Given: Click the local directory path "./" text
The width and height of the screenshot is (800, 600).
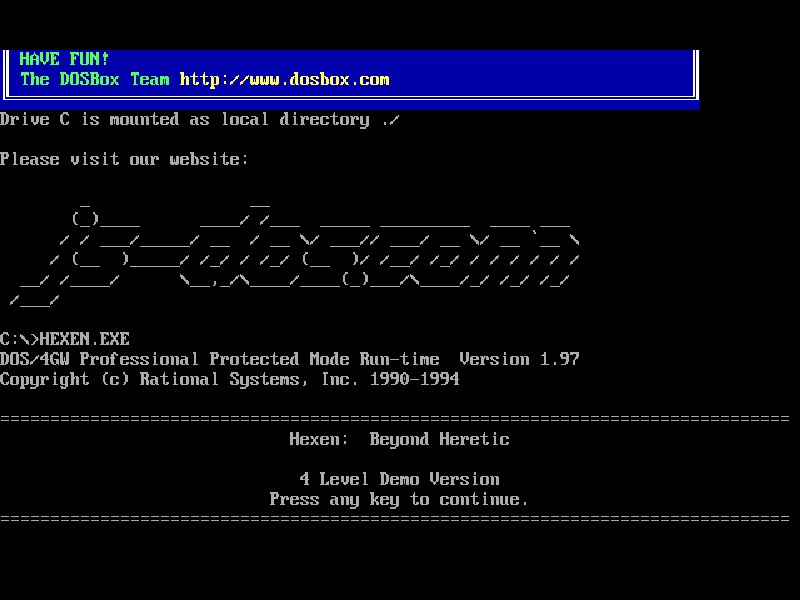Looking at the screenshot, I should pyautogui.click(x=390, y=119).
